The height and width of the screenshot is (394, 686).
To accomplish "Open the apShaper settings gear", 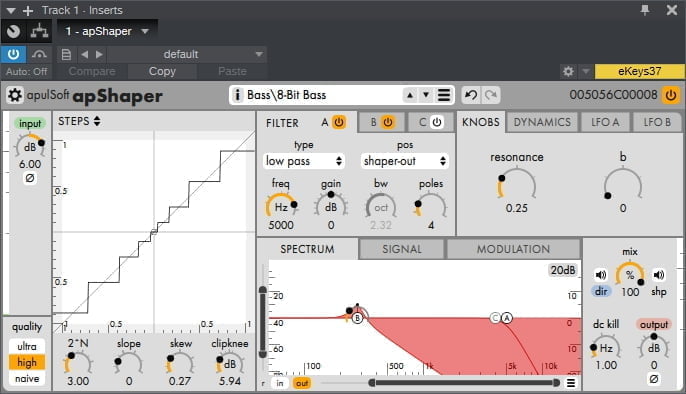I will point(14,95).
